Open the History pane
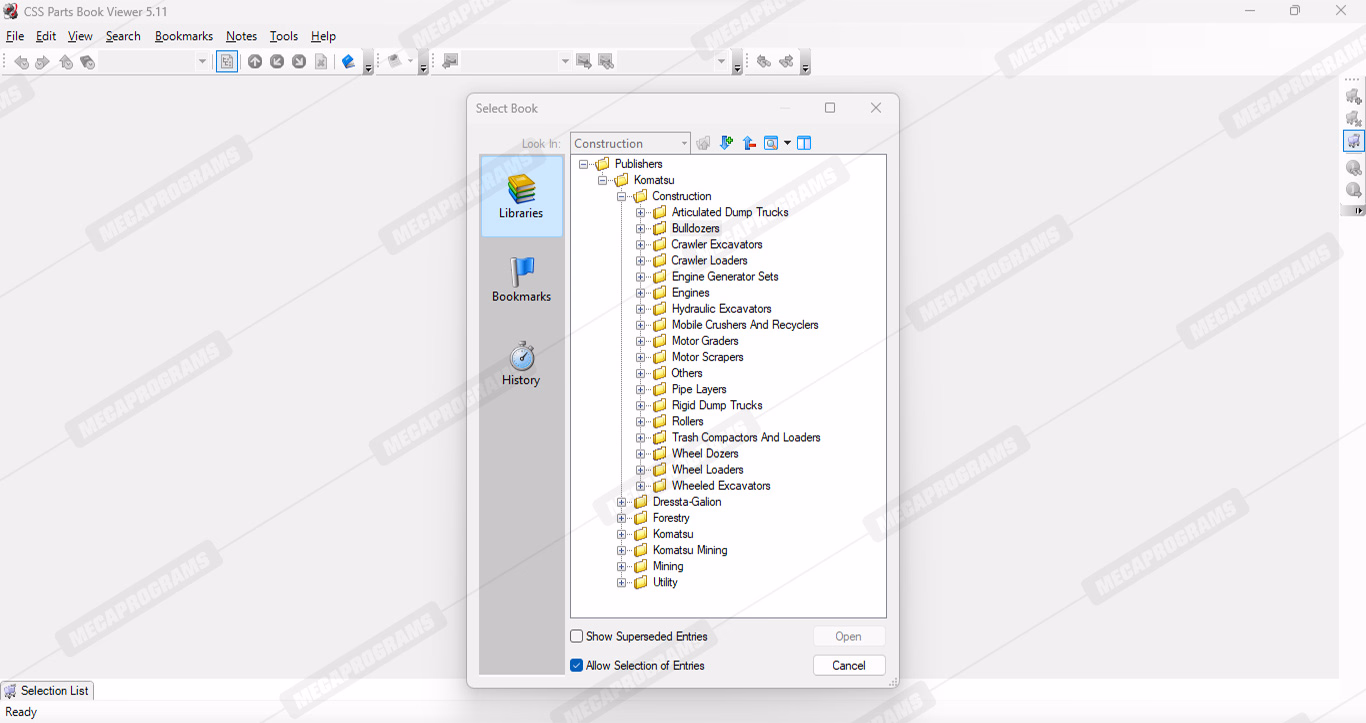 (521, 363)
